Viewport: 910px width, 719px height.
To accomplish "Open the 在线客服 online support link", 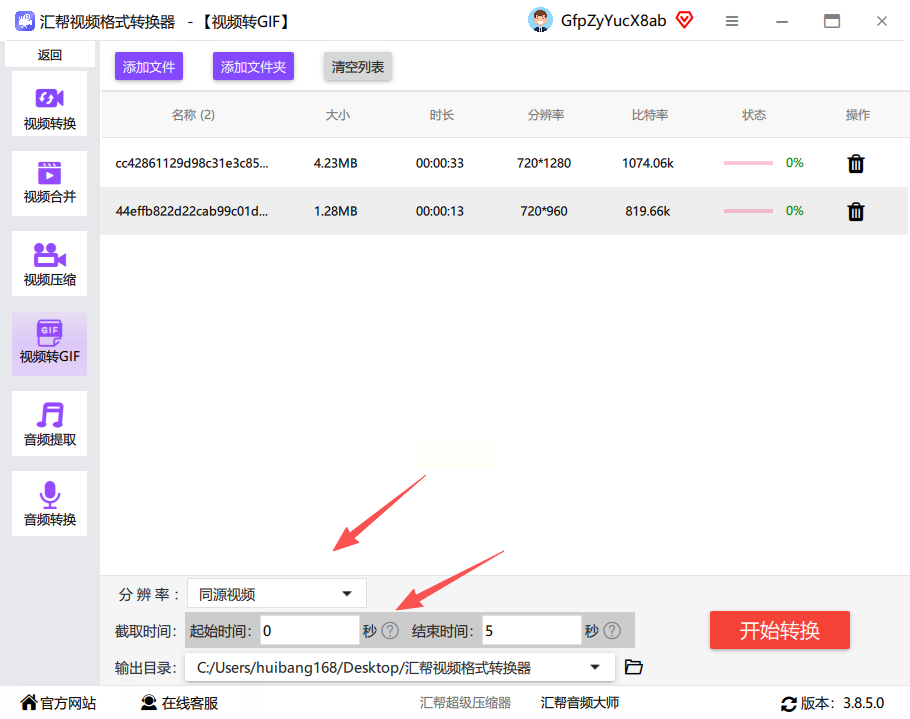I will [x=179, y=703].
